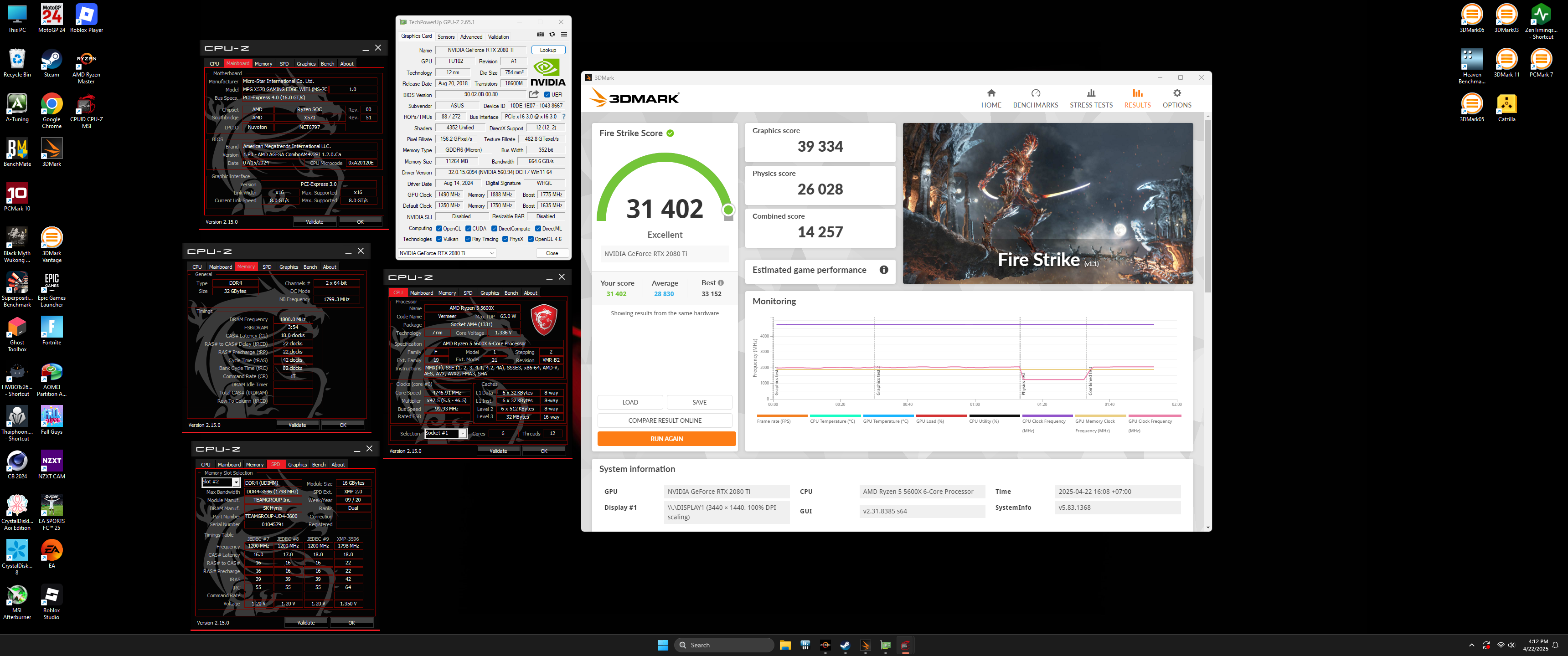The image size is (1568, 656).
Task: Click the Windows Start button
Action: click(x=663, y=645)
